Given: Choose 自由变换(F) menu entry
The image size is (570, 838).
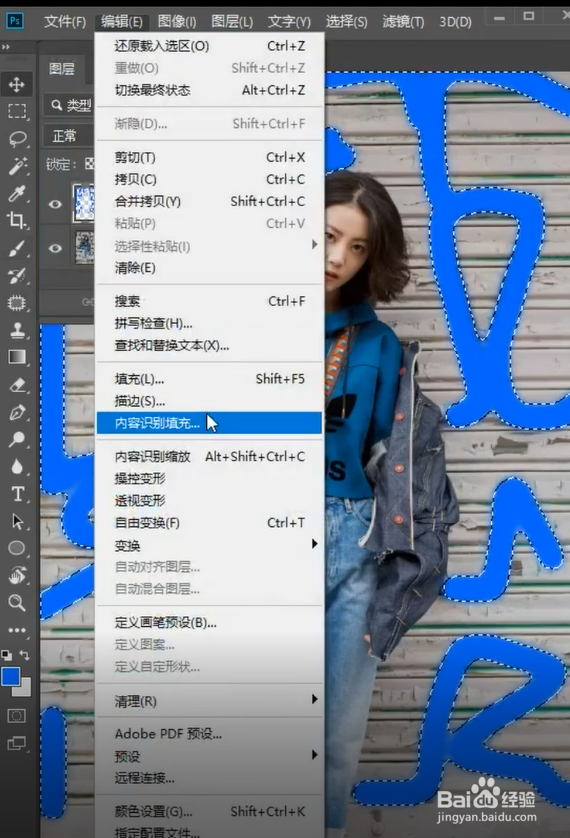Looking at the screenshot, I should 209,522.
